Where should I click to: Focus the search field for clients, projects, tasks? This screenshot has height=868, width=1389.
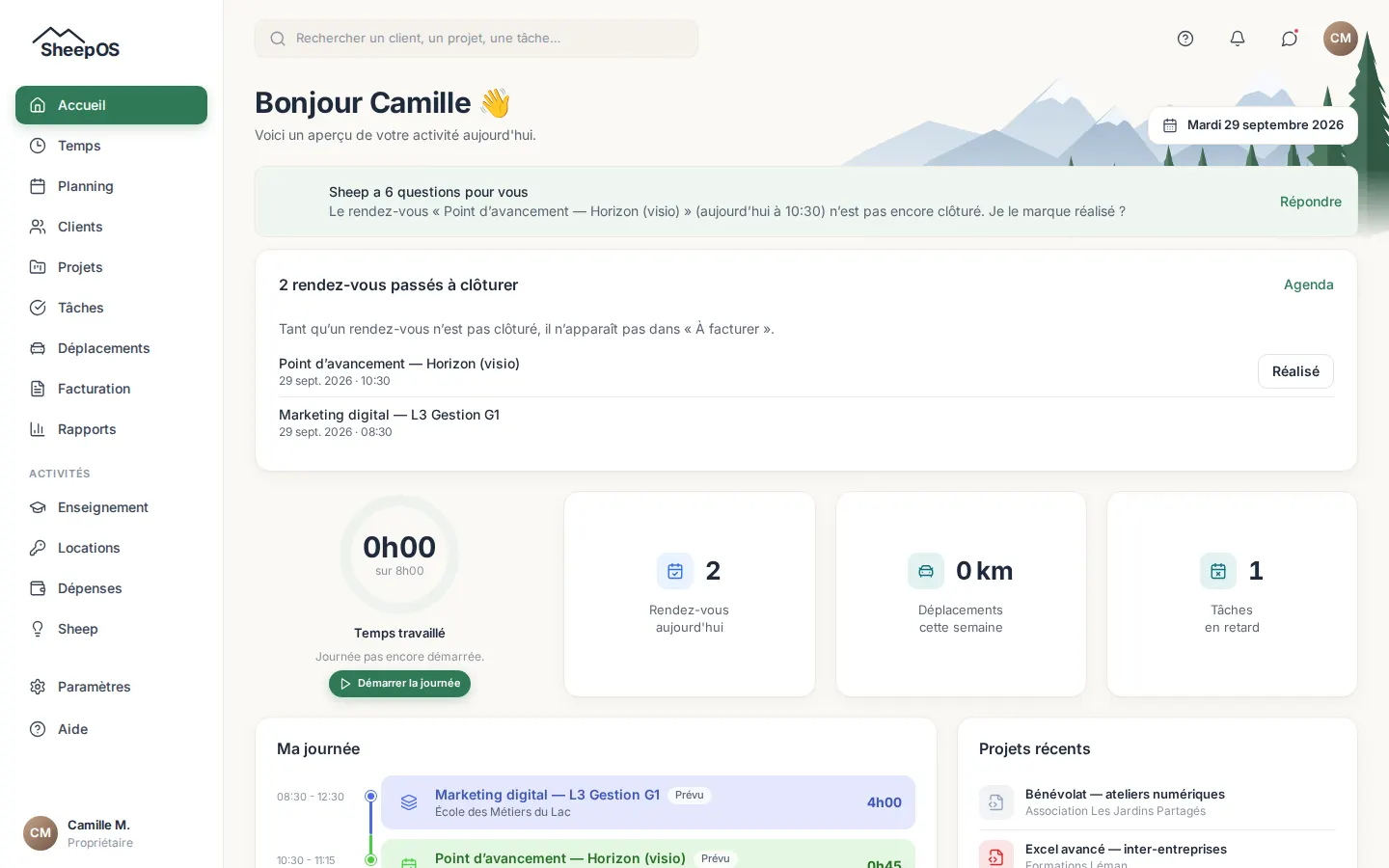pos(477,39)
